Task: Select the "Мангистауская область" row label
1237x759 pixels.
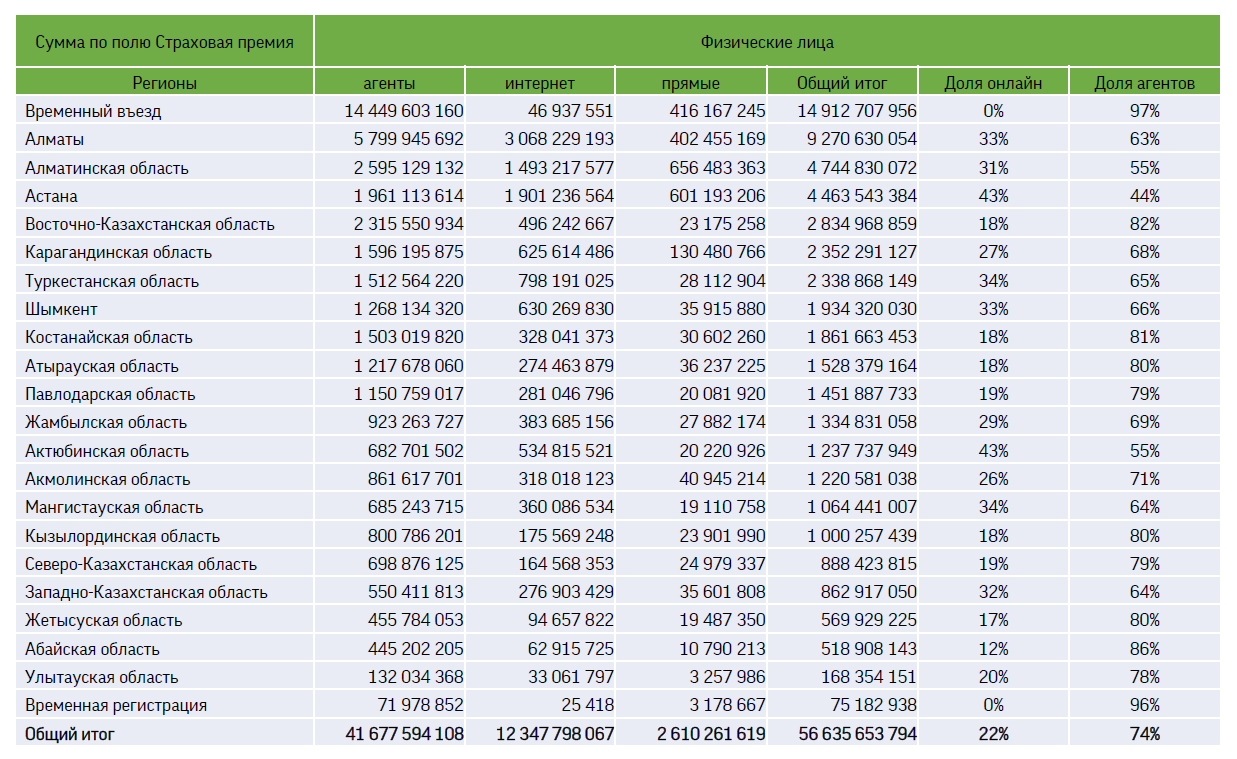Action: click(114, 507)
